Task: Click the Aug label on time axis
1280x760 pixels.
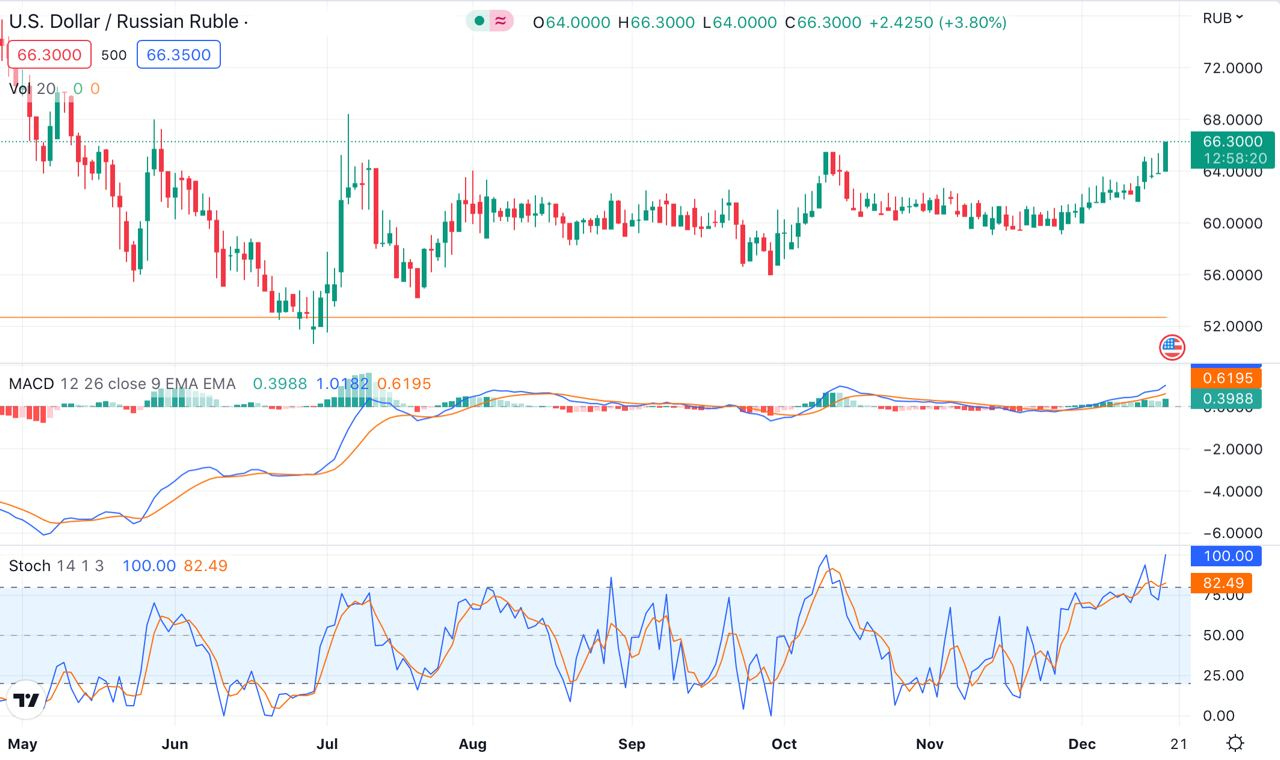Action: 472,744
